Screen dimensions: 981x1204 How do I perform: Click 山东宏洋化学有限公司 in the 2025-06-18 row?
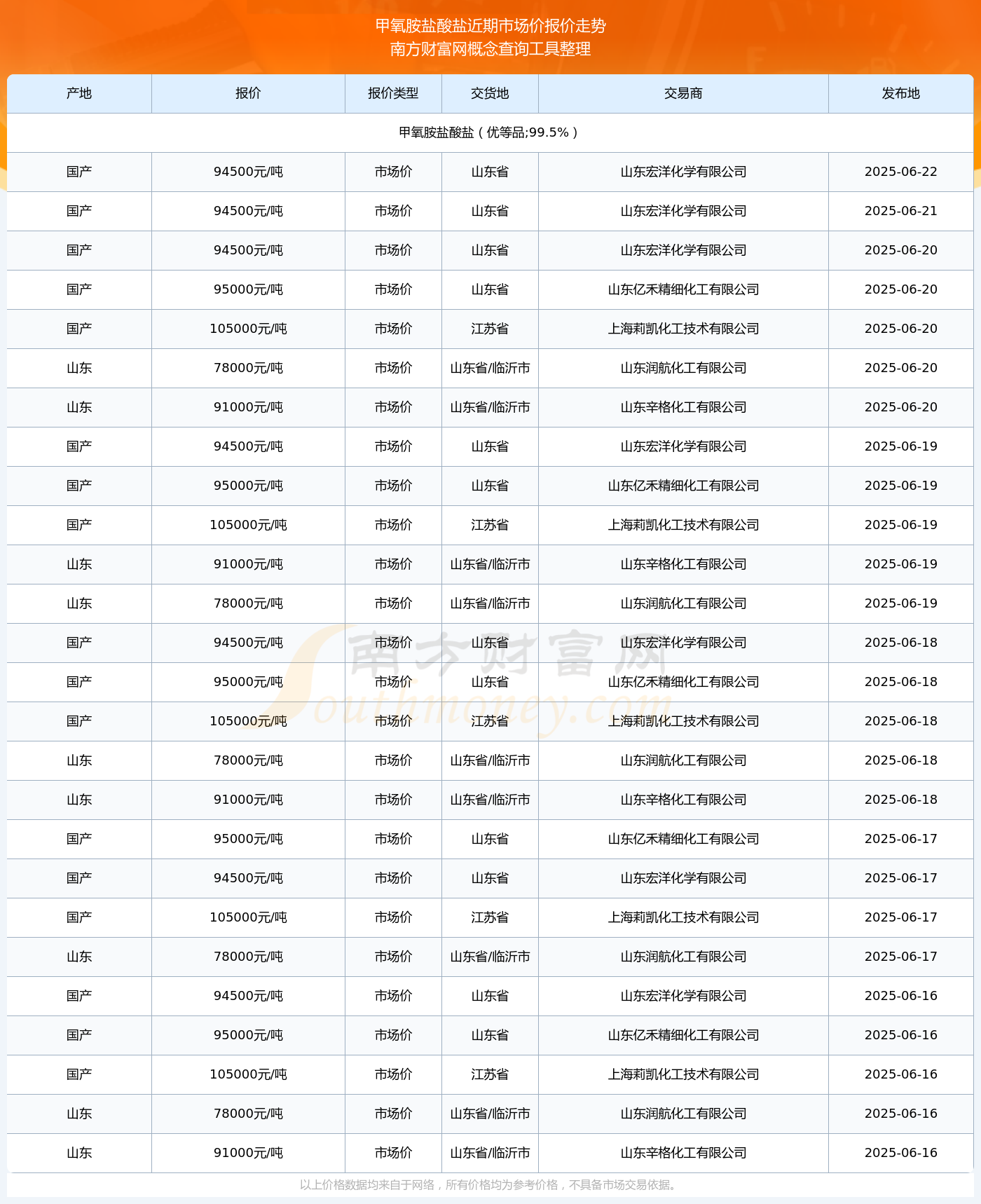(x=683, y=643)
